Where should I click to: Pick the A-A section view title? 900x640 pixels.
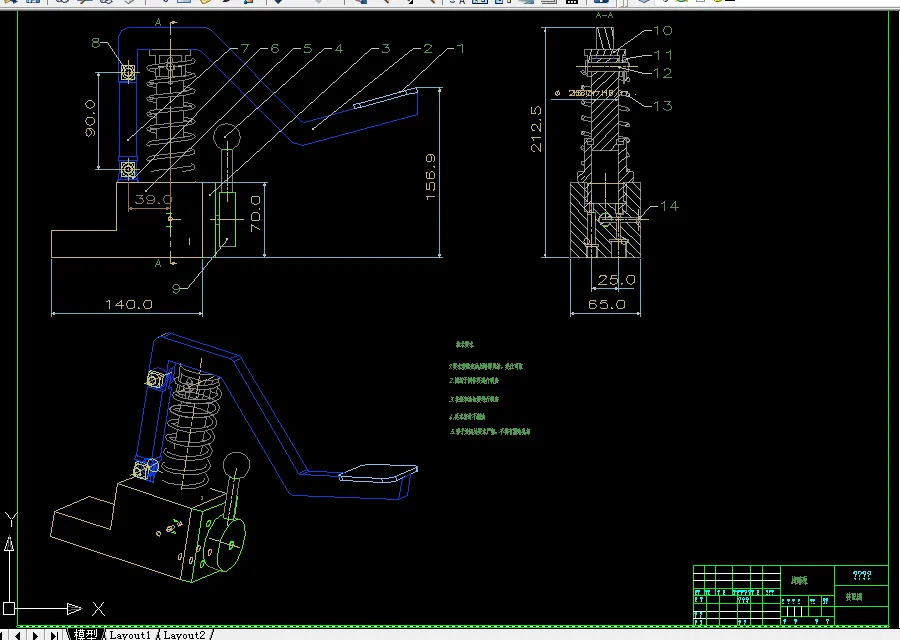click(604, 15)
